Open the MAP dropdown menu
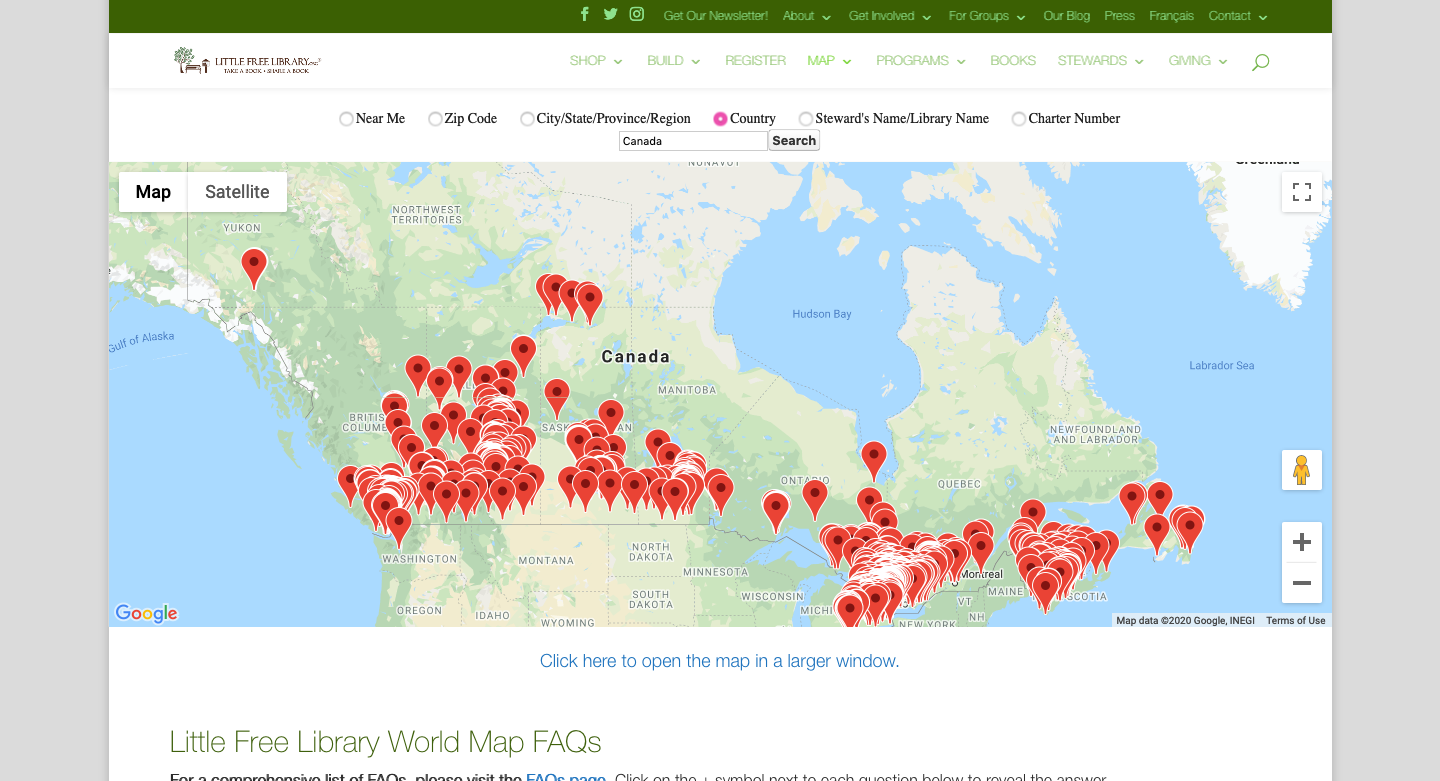 [829, 61]
